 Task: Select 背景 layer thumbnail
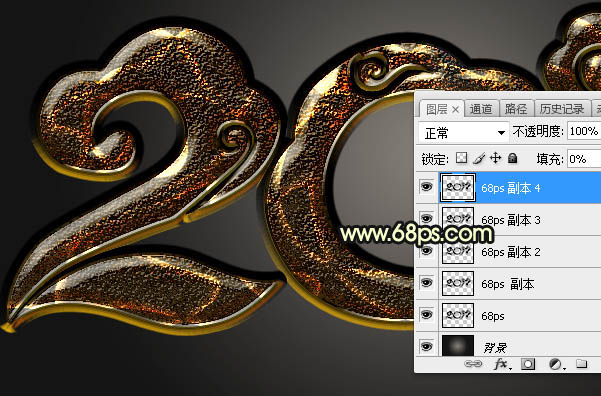(x=458, y=346)
